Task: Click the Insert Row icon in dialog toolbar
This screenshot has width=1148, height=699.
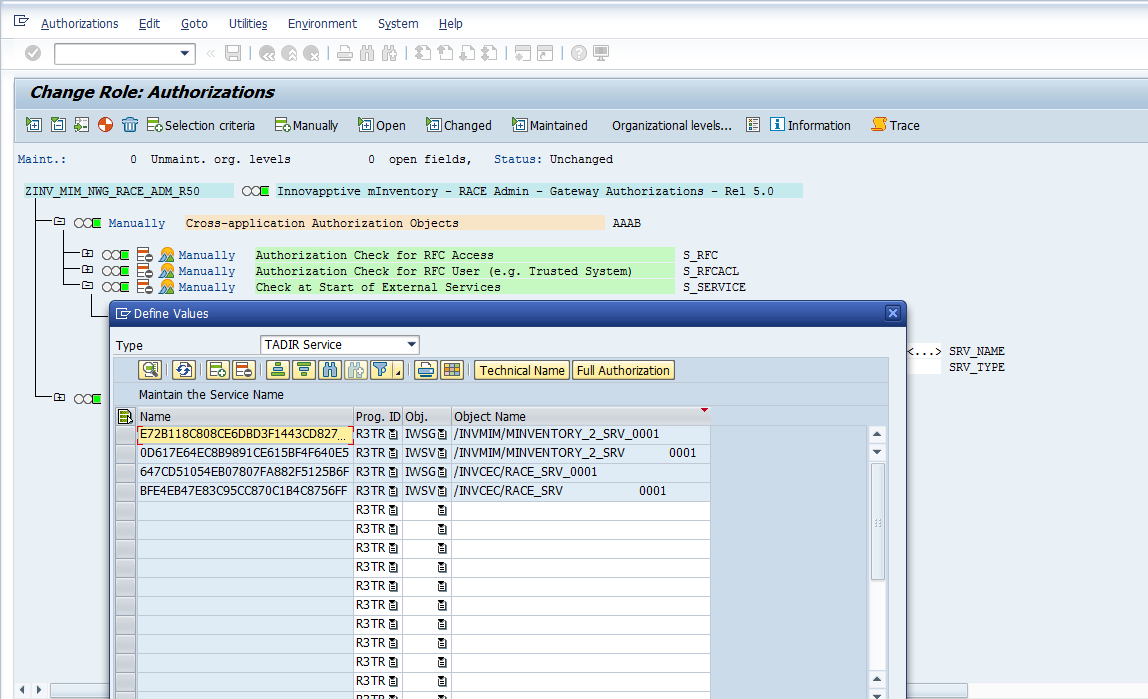Action: (x=218, y=370)
